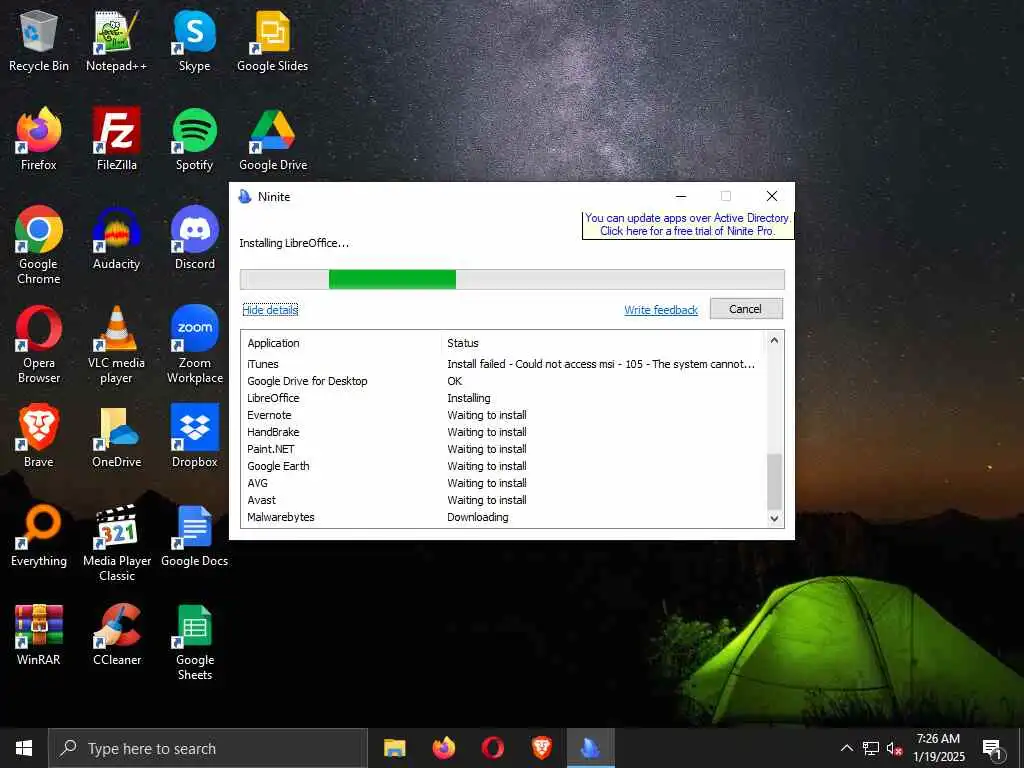Select the LibreOffice row
The height and width of the screenshot is (768, 1024).
click(503, 398)
